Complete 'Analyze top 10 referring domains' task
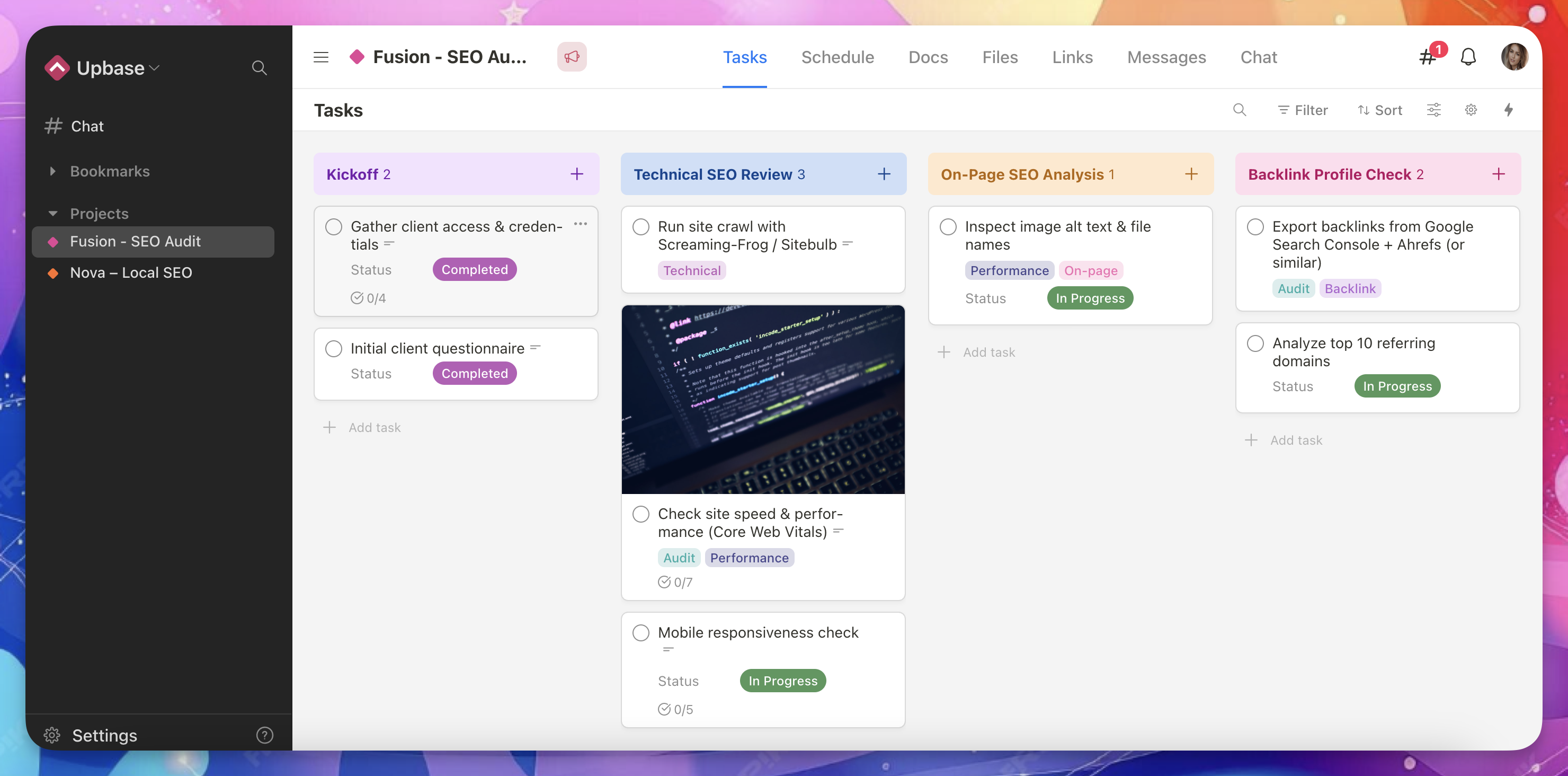 coord(1255,343)
